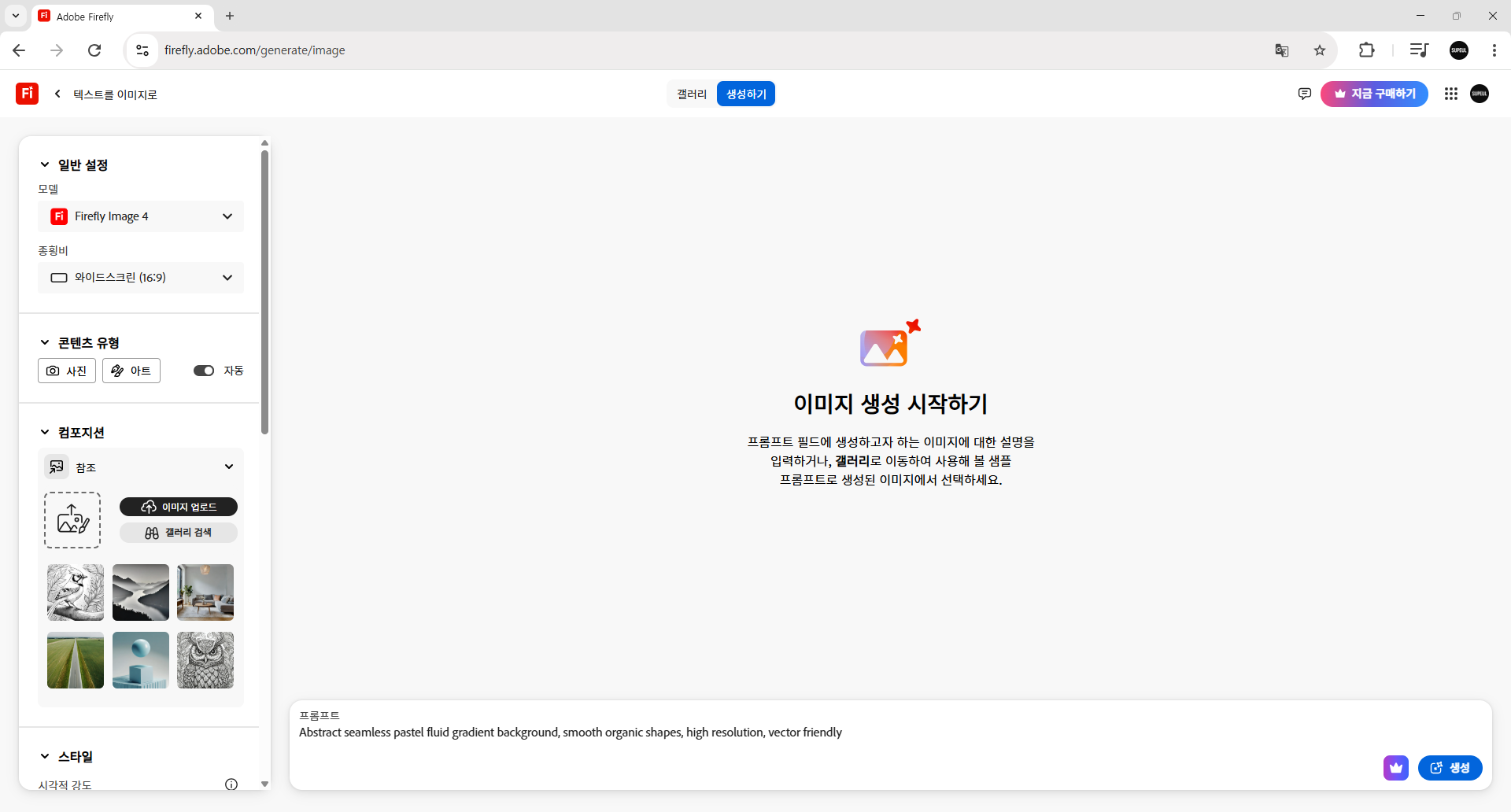This screenshot has width=1511, height=812.
Task: Collapse the 컴포지션 section
Action: click(45, 432)
